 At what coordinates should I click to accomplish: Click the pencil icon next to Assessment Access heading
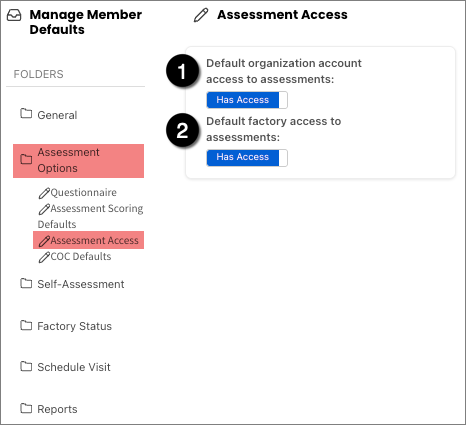pyautogui.click(x=201, y=15)
